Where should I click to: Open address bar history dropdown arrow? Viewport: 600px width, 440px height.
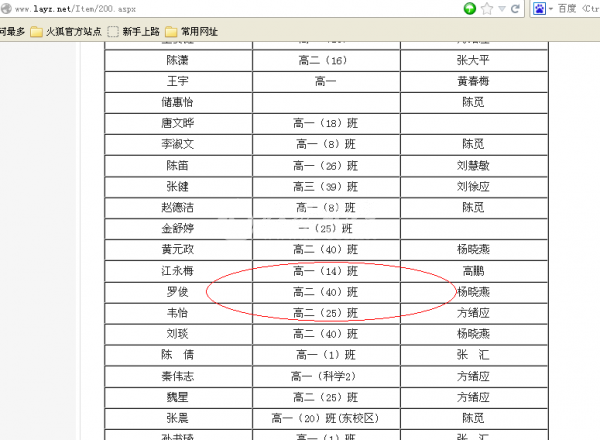pyautogui.click(x=502, y=8)
